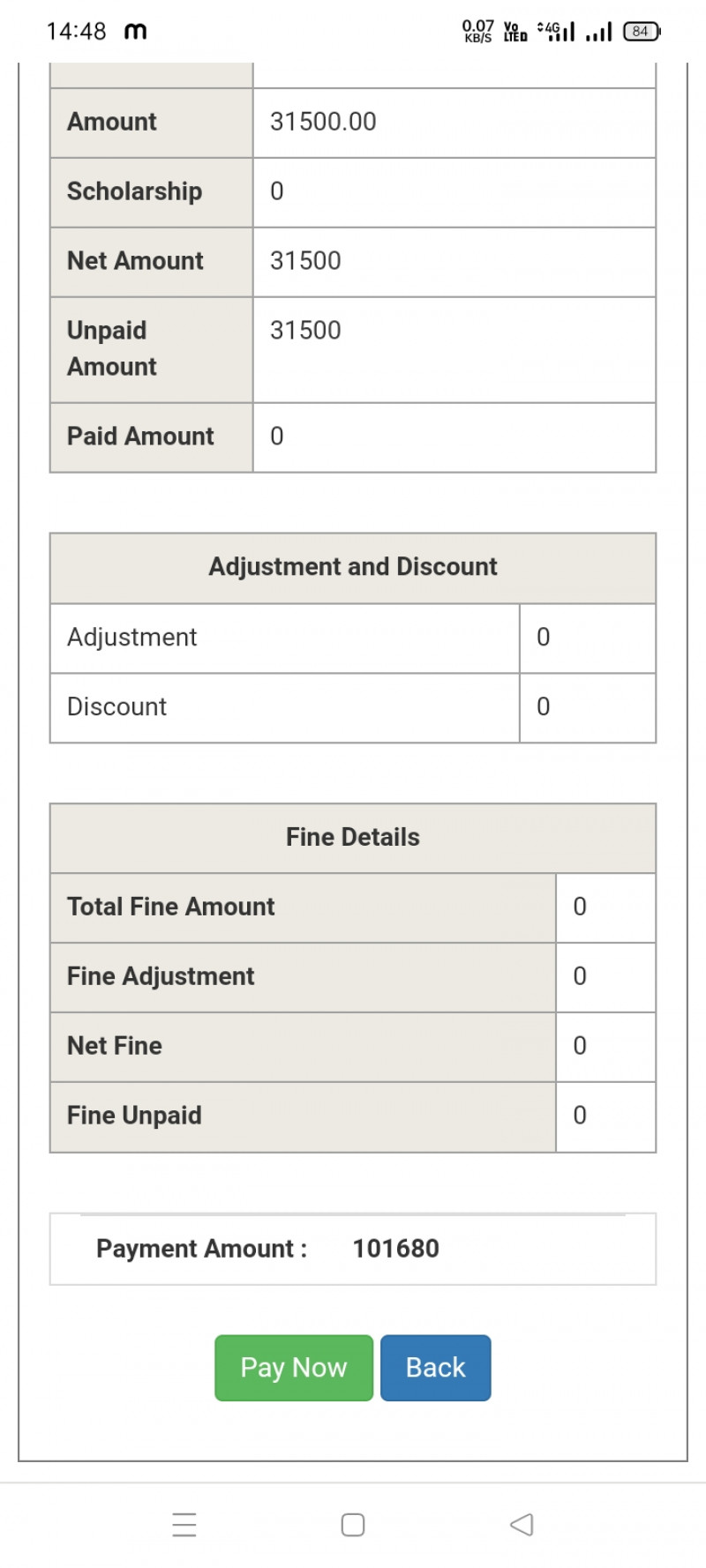
Task: Tap the Fine Details table header
Action: click(353, 837)
